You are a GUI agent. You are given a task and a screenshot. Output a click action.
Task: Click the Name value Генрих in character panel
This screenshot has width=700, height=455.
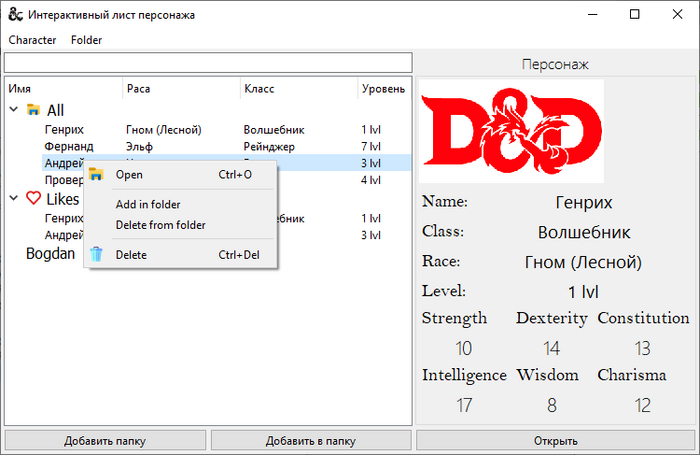(x=583, y=202)
